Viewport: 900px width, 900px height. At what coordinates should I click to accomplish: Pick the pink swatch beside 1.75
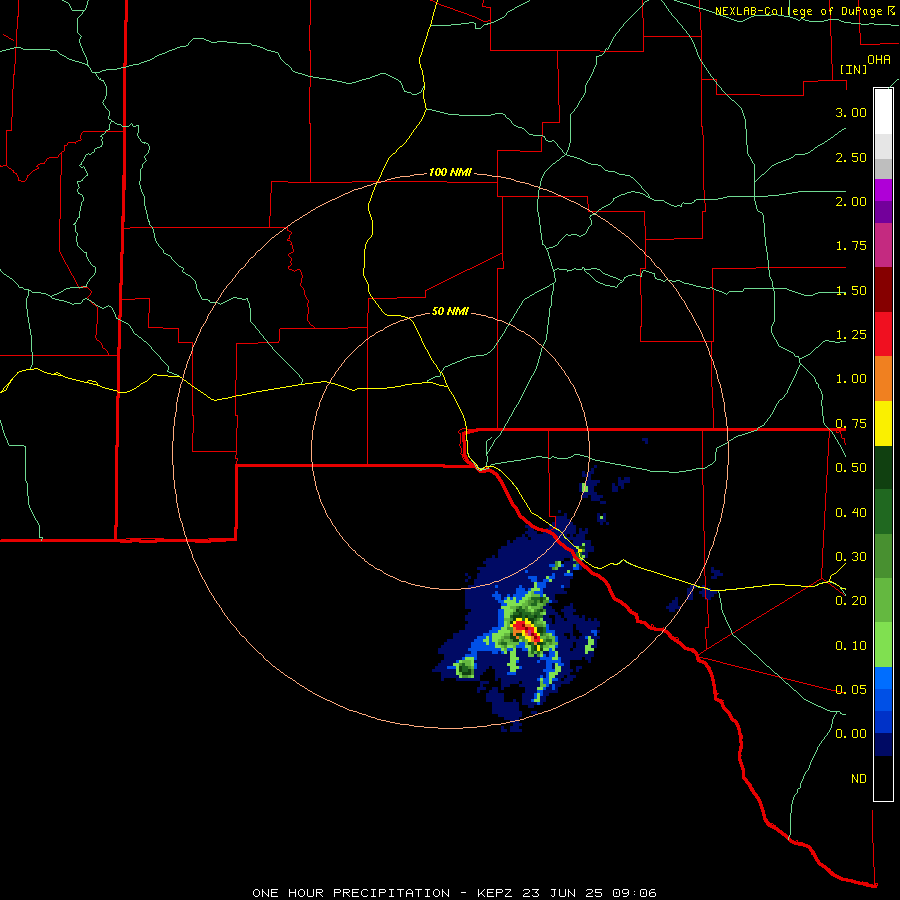(x=883, y=245)
